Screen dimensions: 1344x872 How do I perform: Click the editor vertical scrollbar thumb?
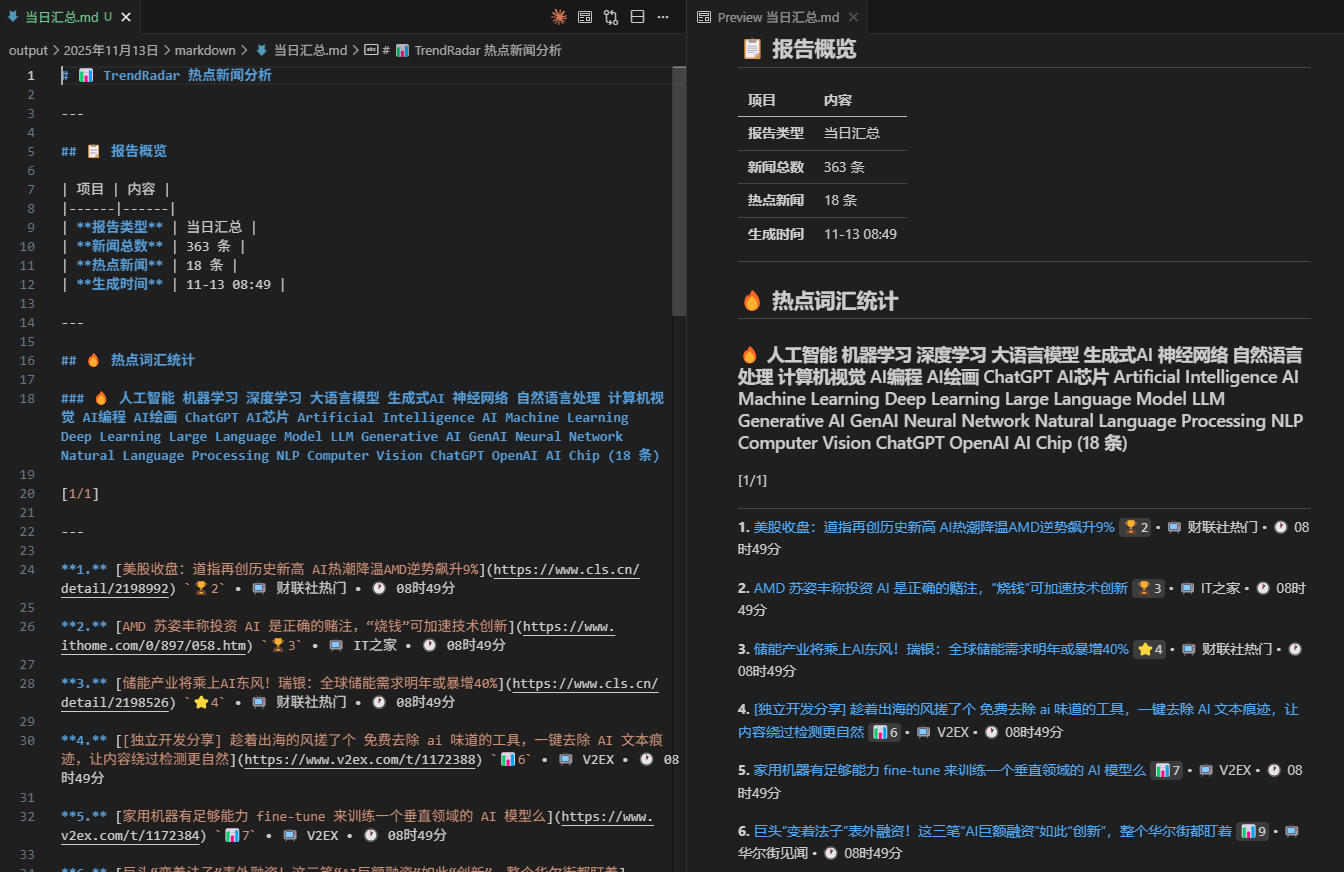coord(679,190)
